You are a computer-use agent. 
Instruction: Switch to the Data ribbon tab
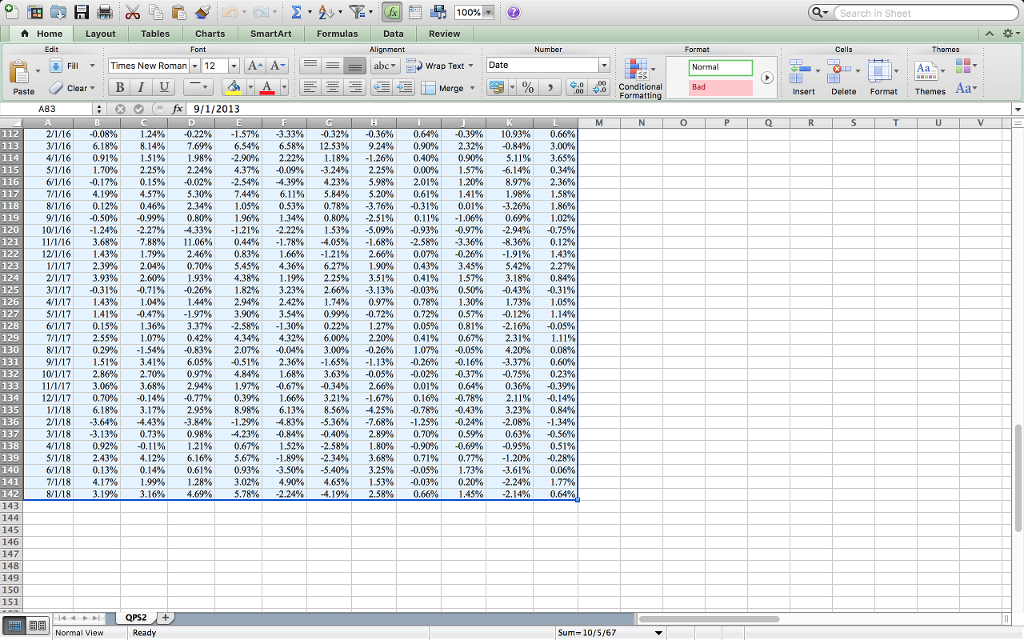point(393,33)
